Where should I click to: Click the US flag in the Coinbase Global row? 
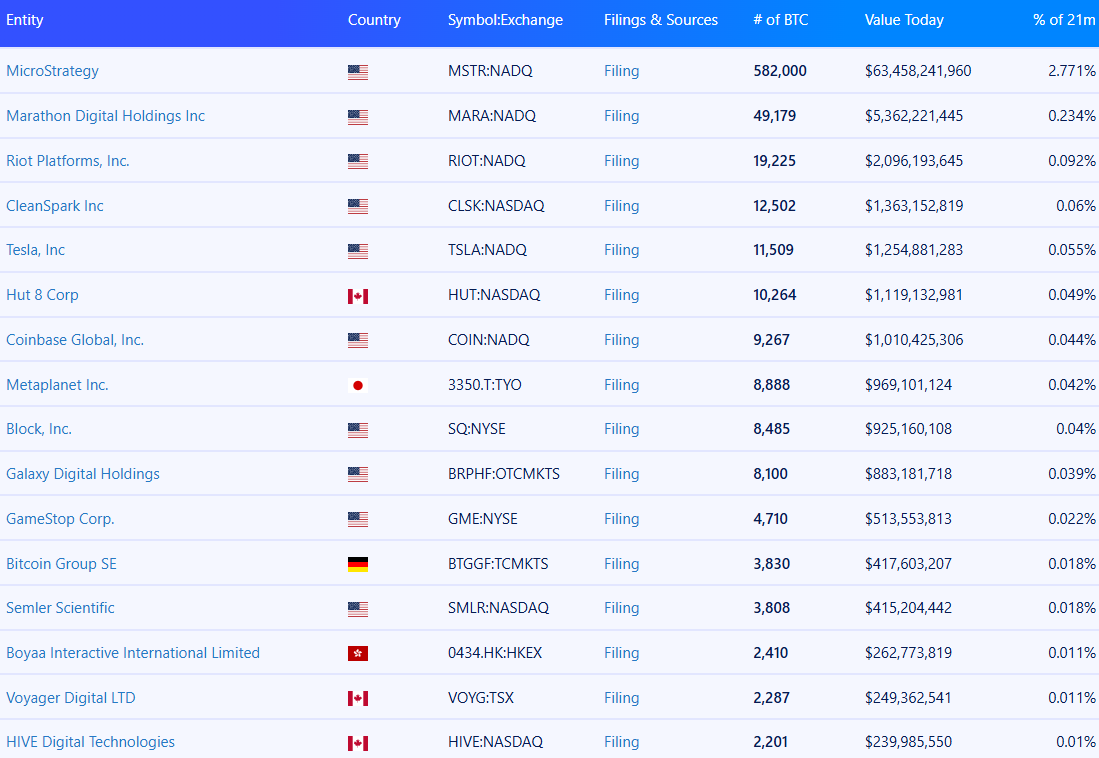coord(357,340)
